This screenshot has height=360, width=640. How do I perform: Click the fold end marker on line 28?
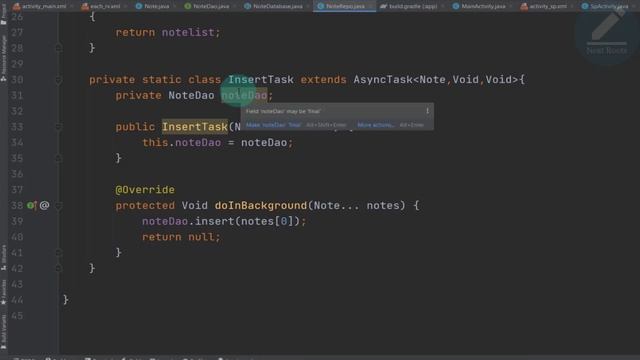[58, 48]
